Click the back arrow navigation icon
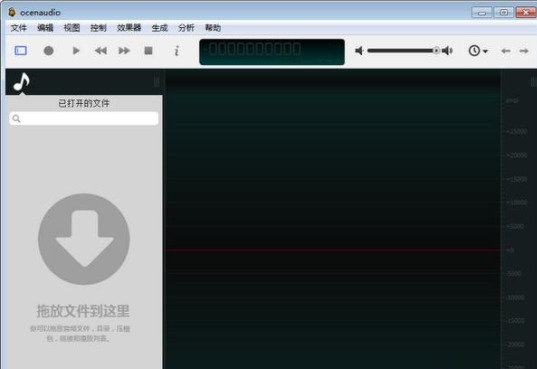The image size is (537, 369). point(506,51)
